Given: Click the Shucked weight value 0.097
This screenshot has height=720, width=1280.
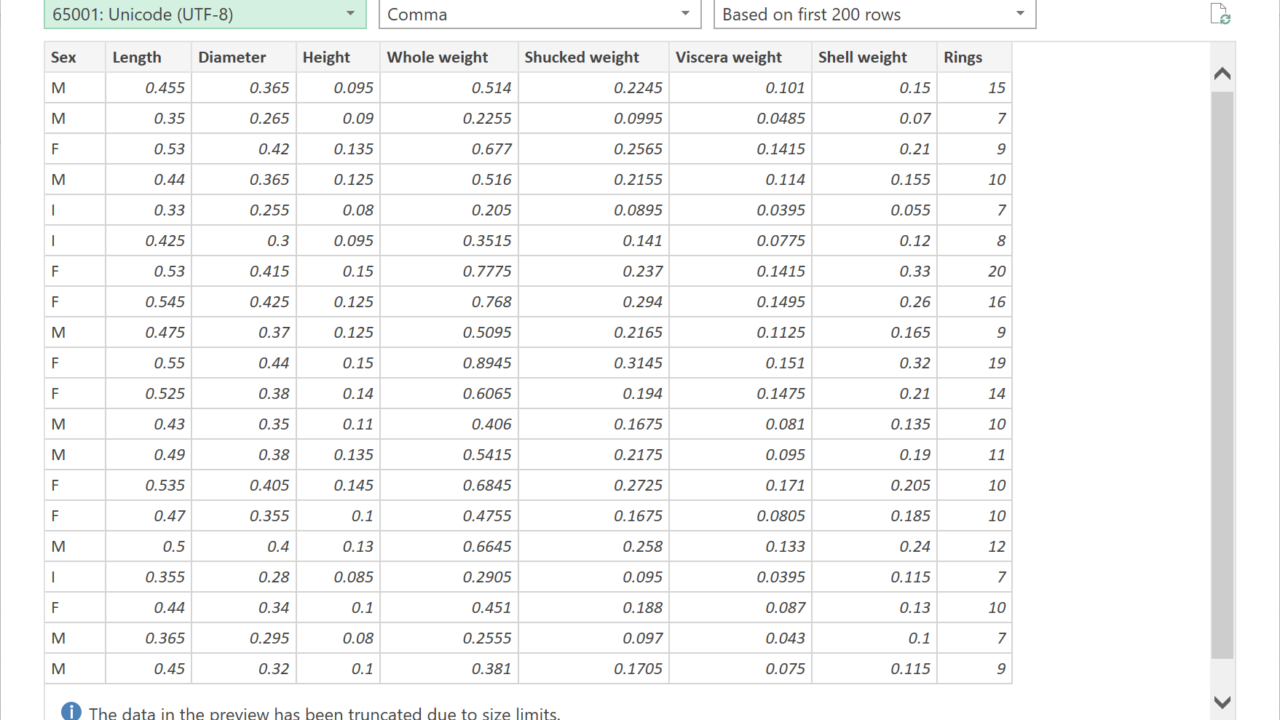Looking at the screenshot, I should point(593,639).
